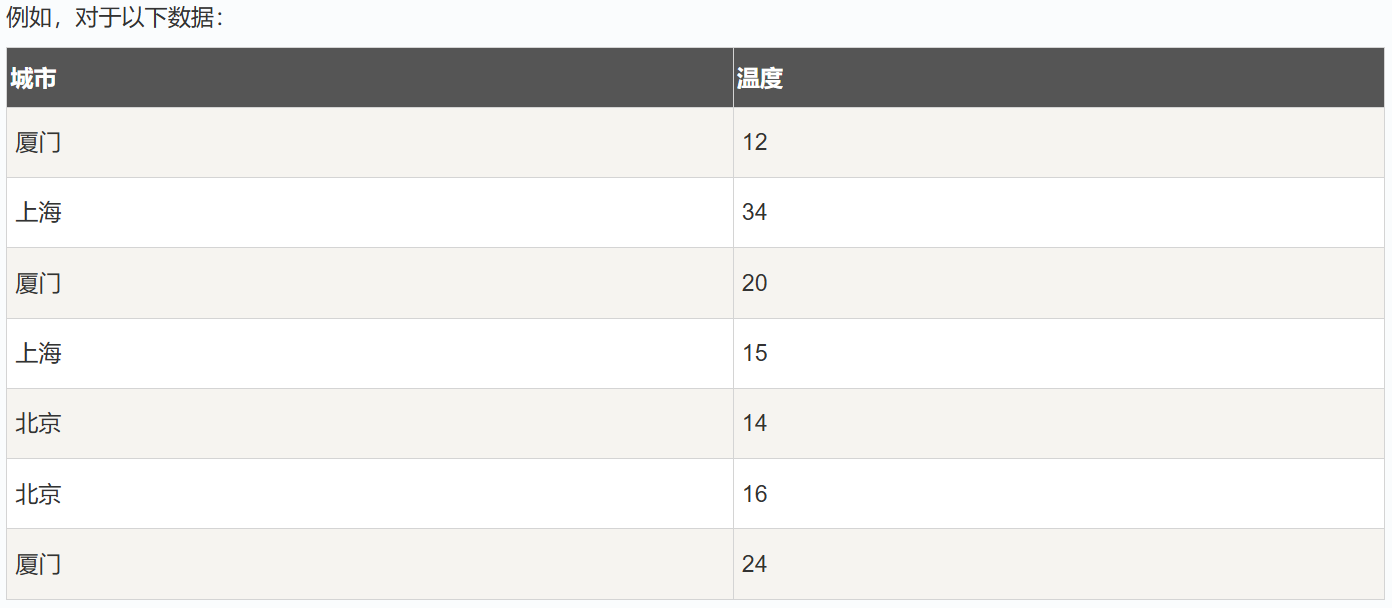Screen dimensions: 1392x608
Task: Click the word 例如 above the table
Action: (x=29, y=17)
